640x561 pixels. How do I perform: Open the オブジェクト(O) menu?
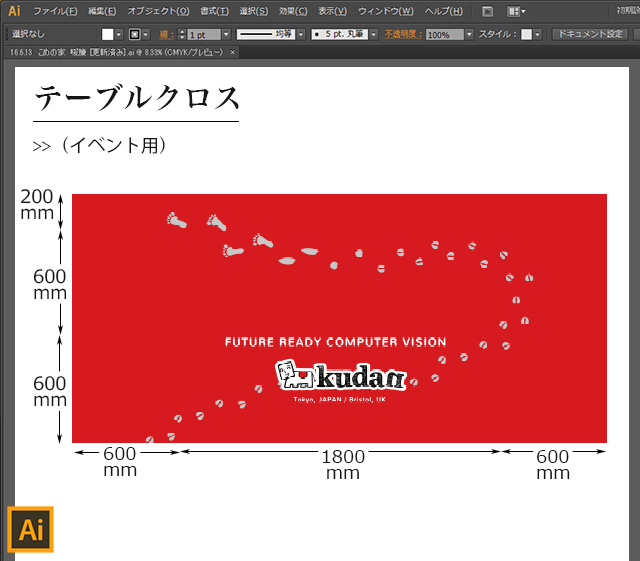pos(158,11)
